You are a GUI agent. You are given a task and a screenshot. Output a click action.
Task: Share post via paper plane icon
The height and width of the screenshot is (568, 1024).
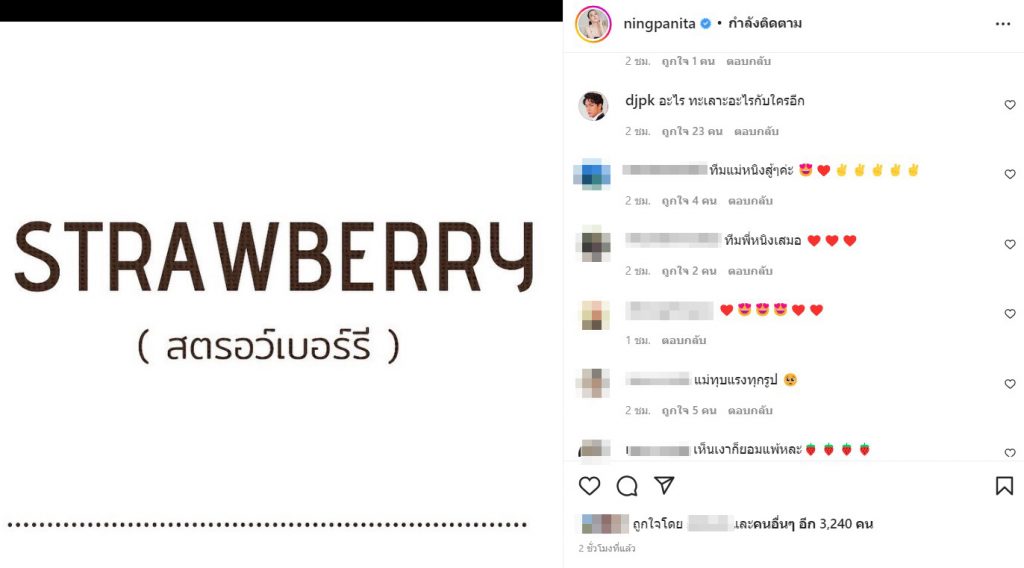664,485
